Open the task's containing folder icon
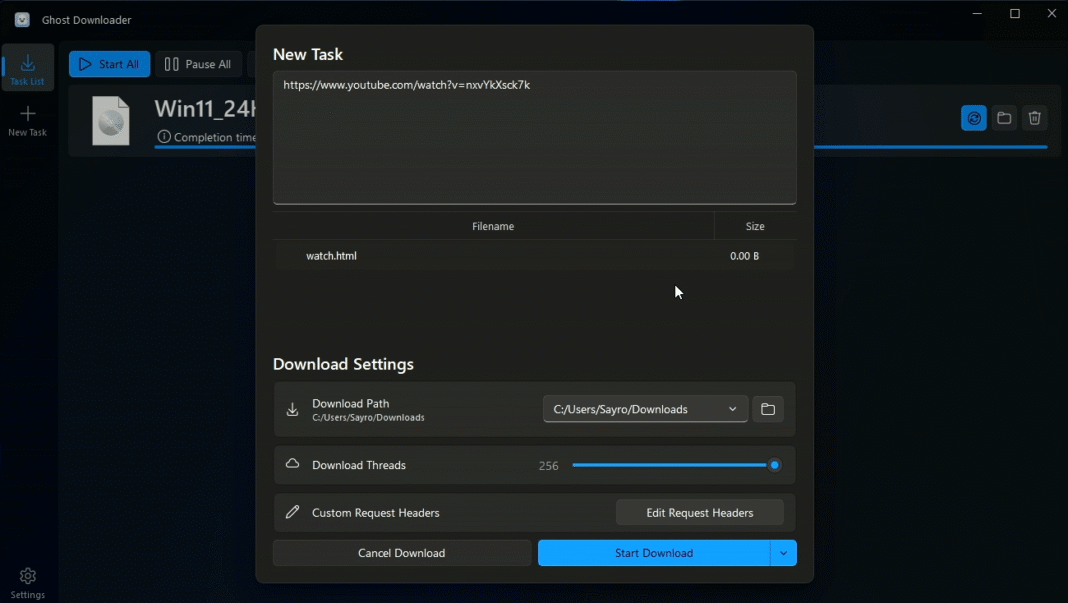Screen dimensions: 1068x603 1004,118
